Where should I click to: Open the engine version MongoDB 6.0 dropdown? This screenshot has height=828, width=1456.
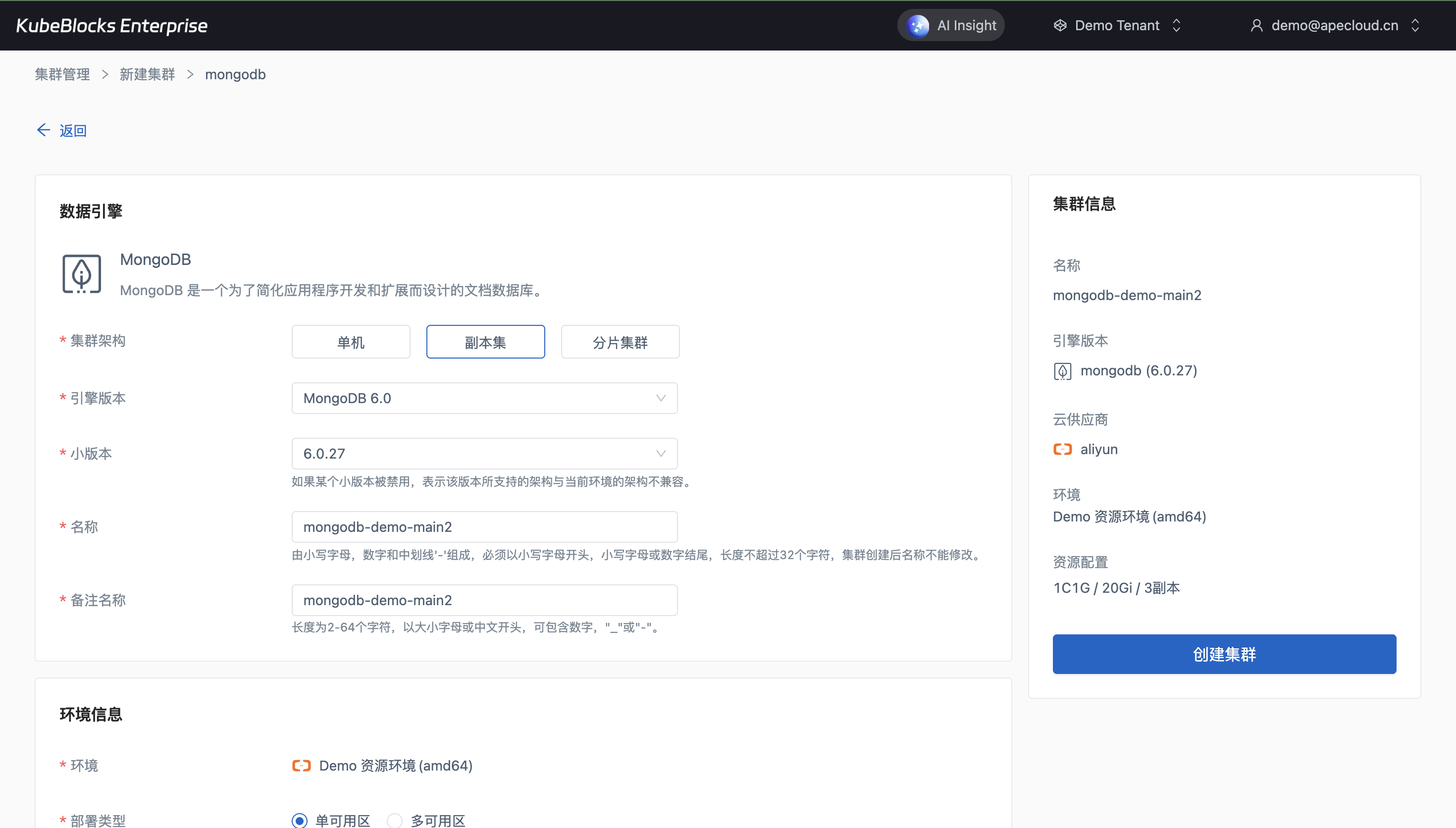(x=484, y=398)
